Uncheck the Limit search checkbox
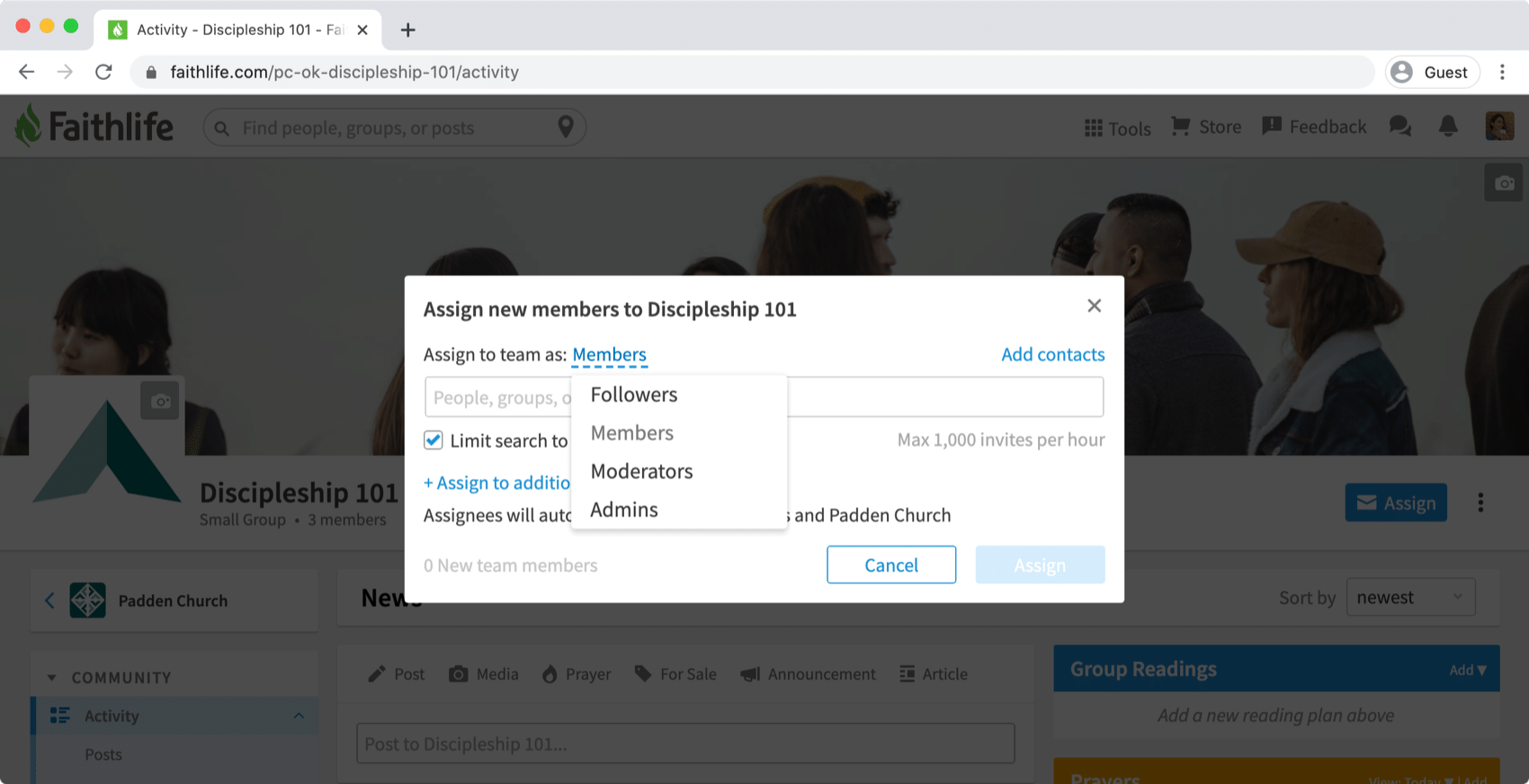This screenshot has width=1529, height=784. tap(434, 440)
